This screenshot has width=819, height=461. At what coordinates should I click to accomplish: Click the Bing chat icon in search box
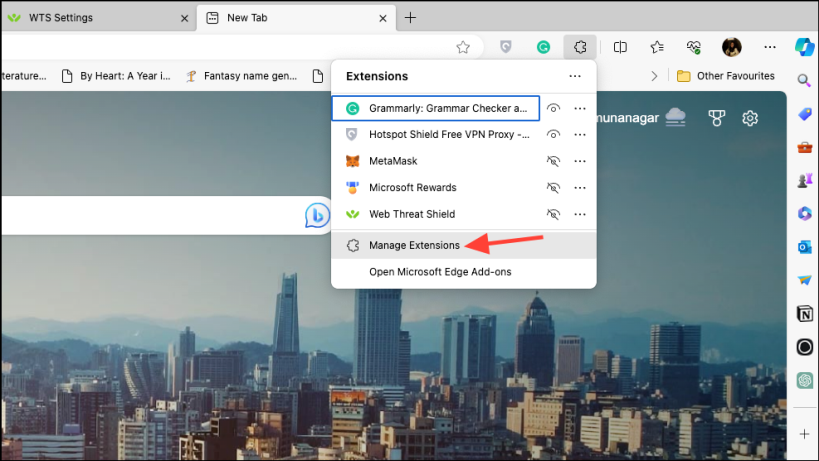click(317, 215)
